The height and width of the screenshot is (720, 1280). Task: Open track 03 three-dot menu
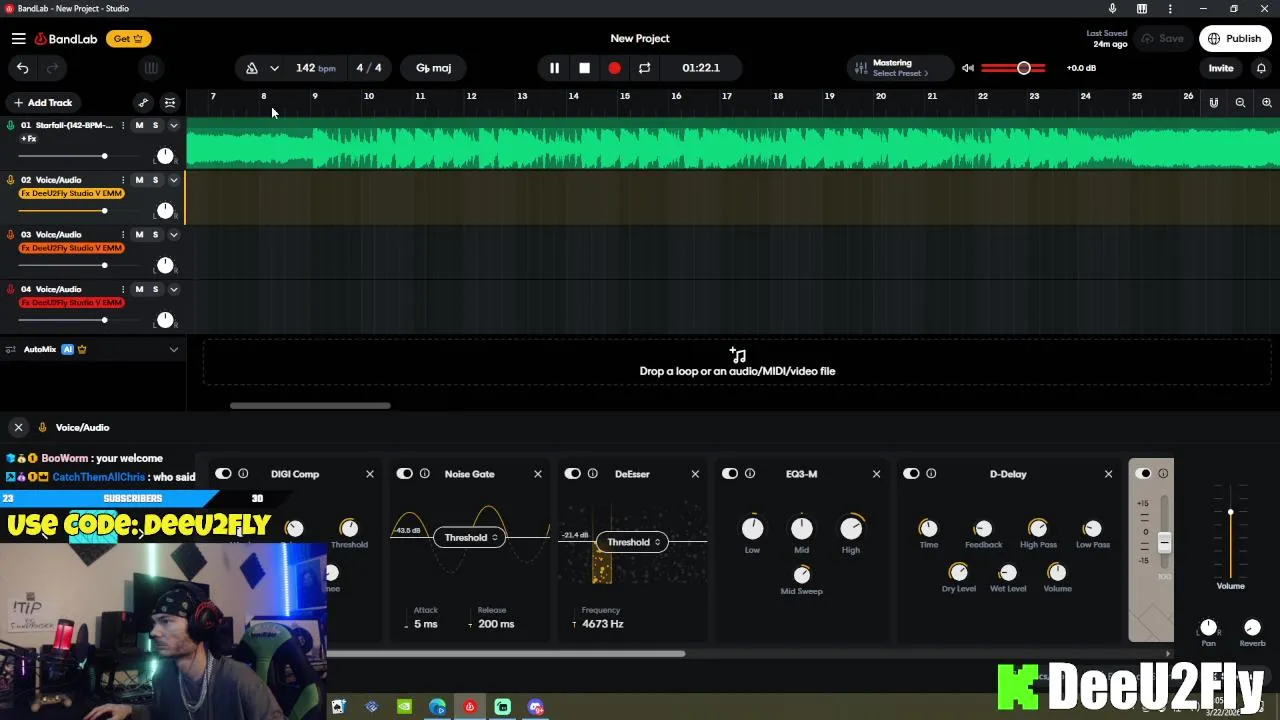click(x=123, y=234)
